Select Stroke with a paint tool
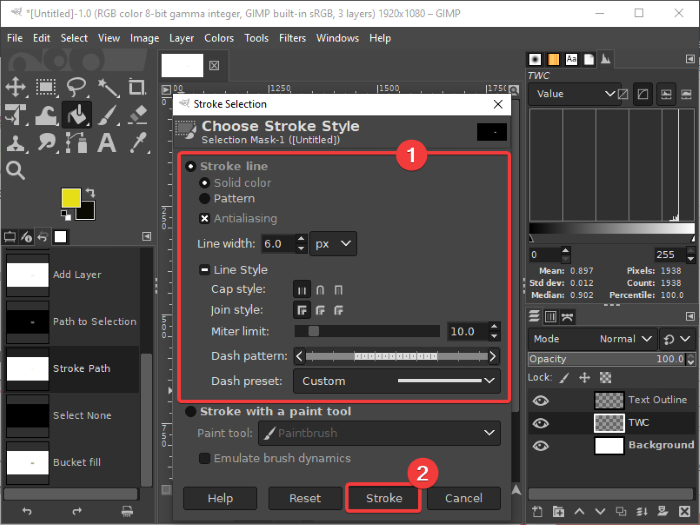This screenshot has height=525, width=700. (x=191, y=411)
